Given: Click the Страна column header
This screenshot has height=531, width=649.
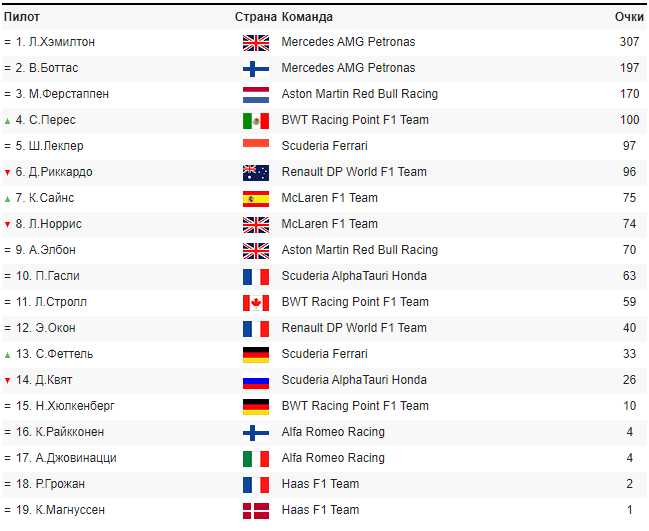Looking at the screenshot, I should (256, 17).
